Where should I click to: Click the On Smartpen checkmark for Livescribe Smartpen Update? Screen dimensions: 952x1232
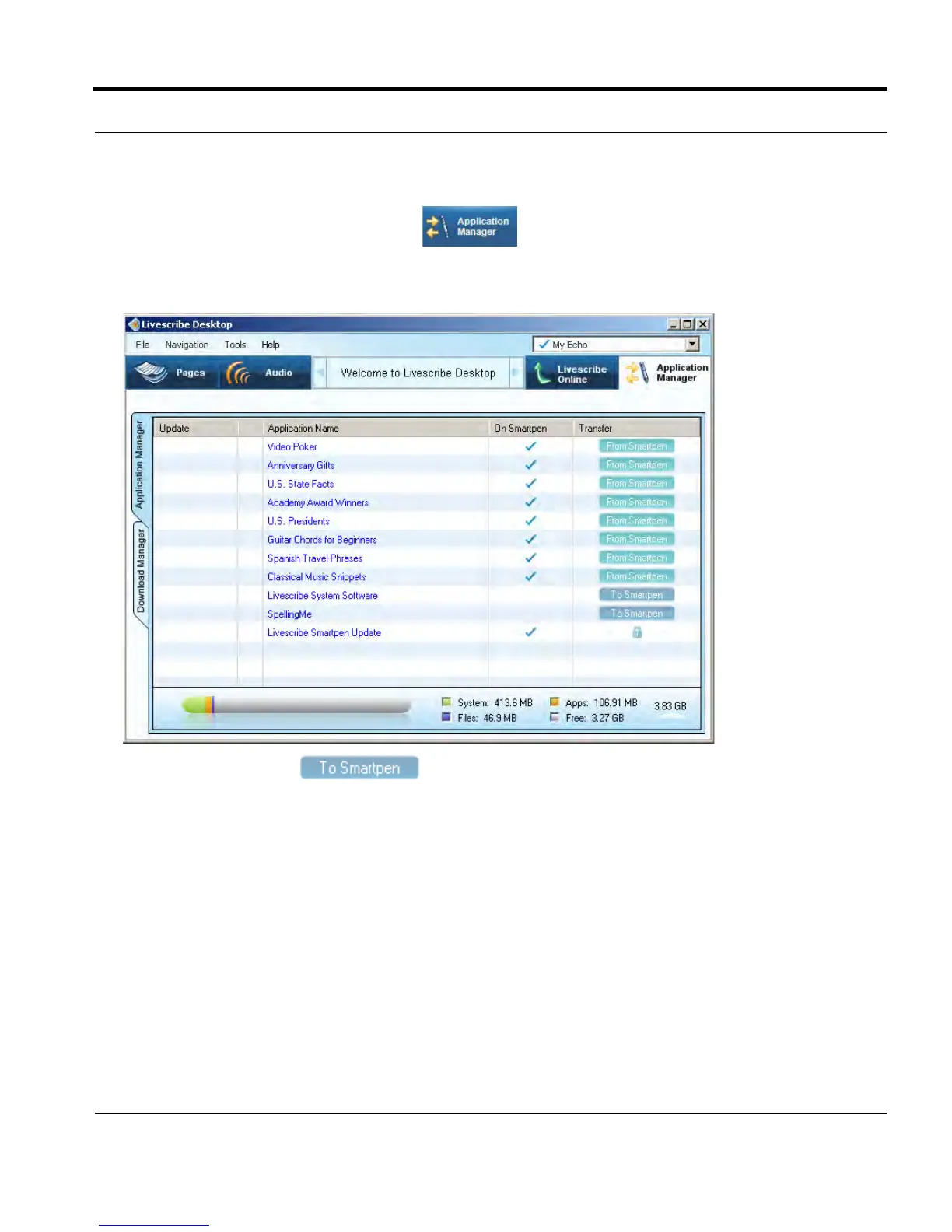point(530,632)
